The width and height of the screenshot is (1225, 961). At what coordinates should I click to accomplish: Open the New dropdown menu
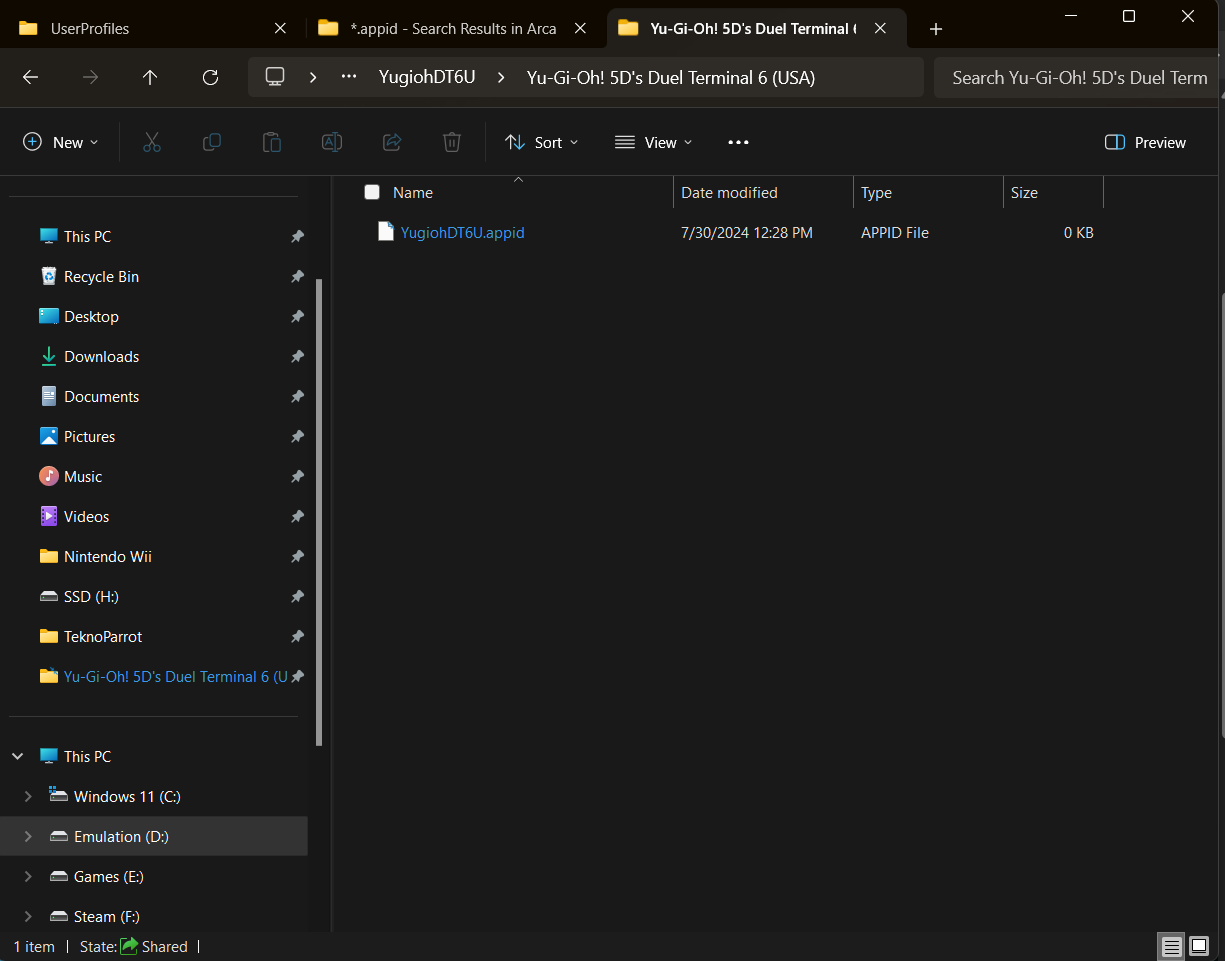coord(61,142)
